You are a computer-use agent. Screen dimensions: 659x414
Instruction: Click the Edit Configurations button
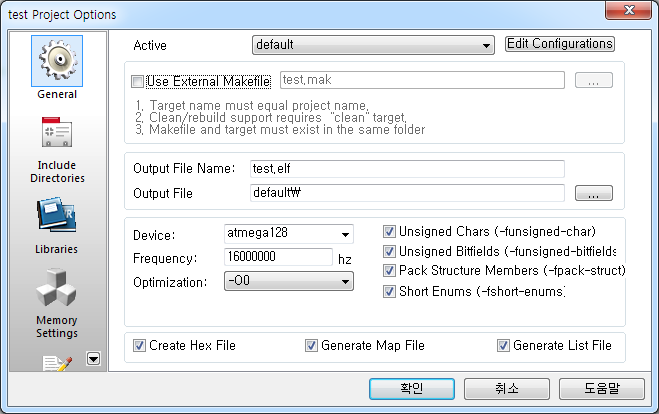[x=559, y=44]
